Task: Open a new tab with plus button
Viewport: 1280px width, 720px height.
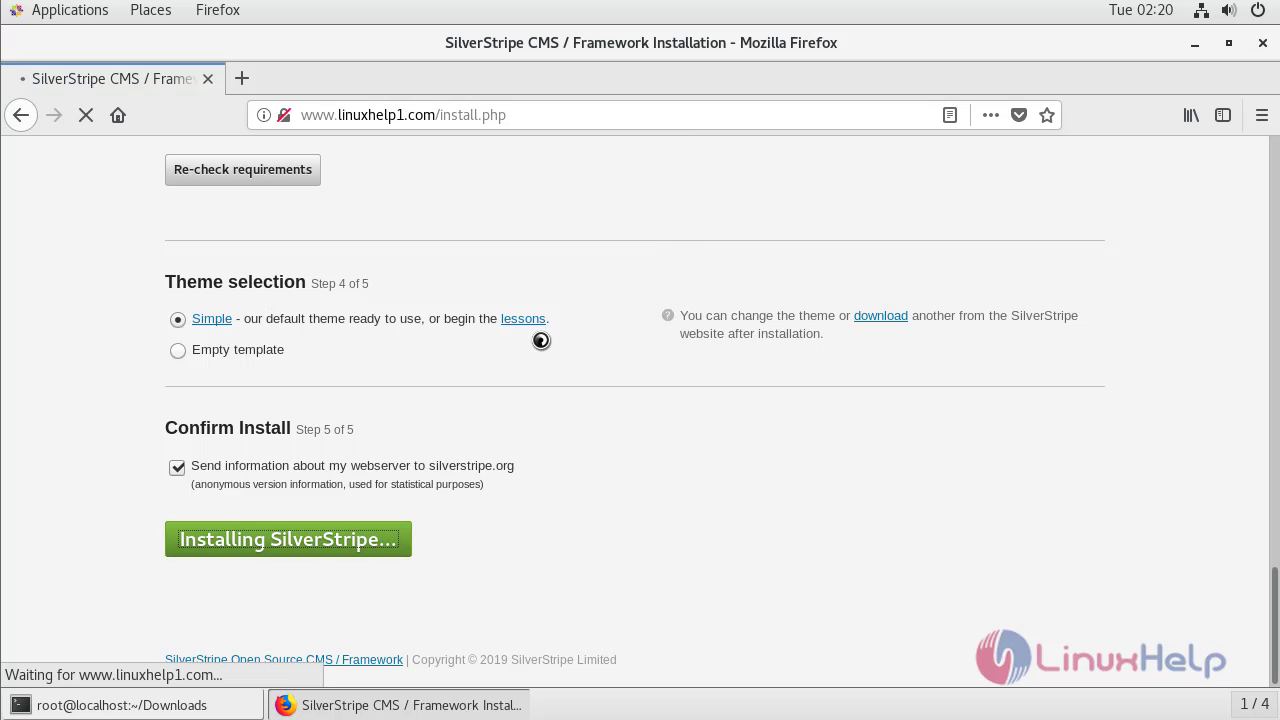Action: pos(241,78)
